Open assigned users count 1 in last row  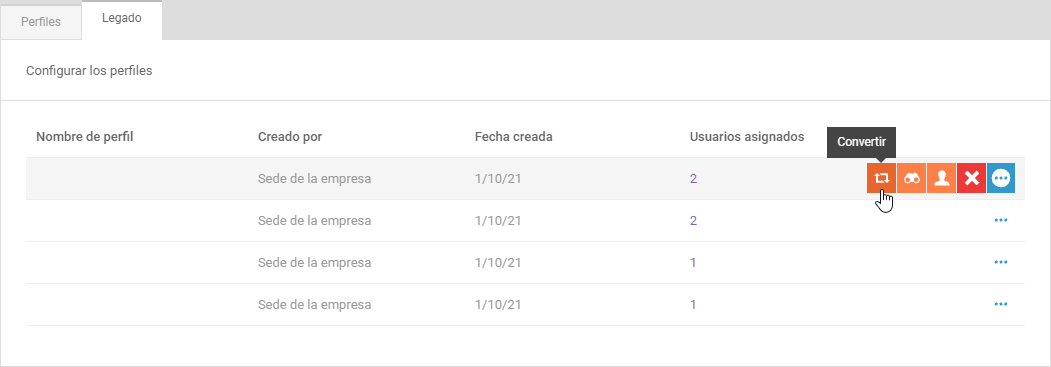pos(693,304)
